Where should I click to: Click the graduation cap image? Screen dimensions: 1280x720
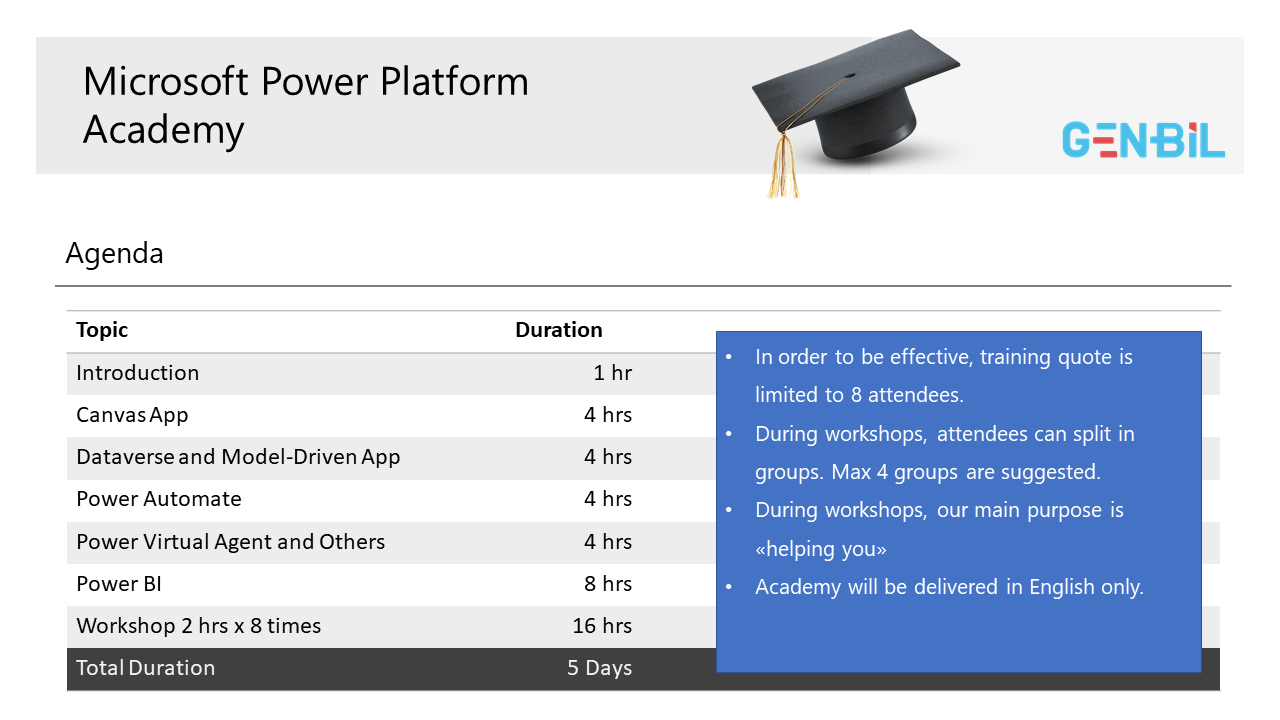[x=855, y=112]
